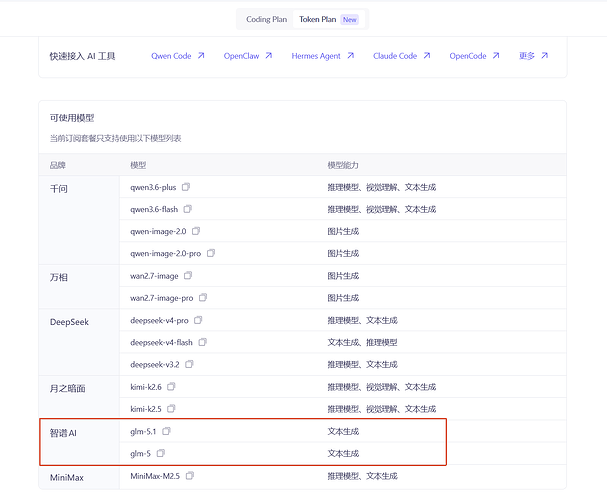This screenshot has height=500, width=607.
Task: Copy the deepseek-v3.2 model name
Action: [x=189, y=364]
